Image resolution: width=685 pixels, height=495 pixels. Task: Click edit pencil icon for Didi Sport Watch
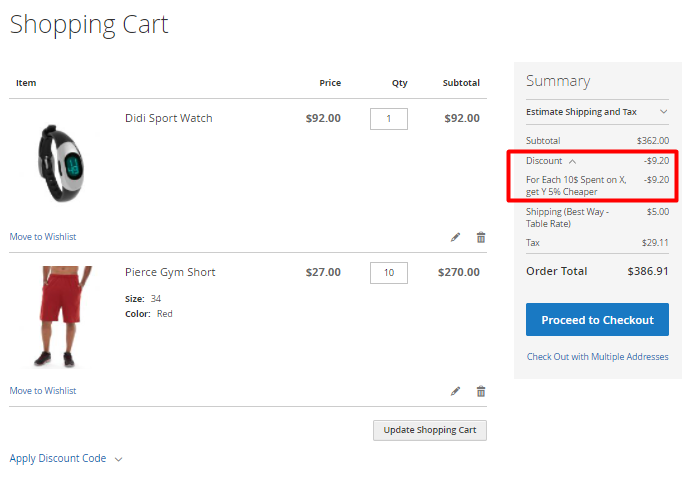(x=456, y=237)
